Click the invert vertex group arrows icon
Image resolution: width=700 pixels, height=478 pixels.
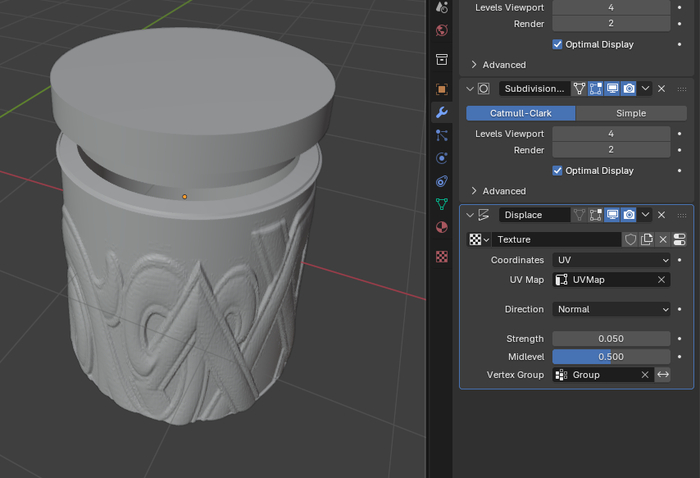[662, 375]
